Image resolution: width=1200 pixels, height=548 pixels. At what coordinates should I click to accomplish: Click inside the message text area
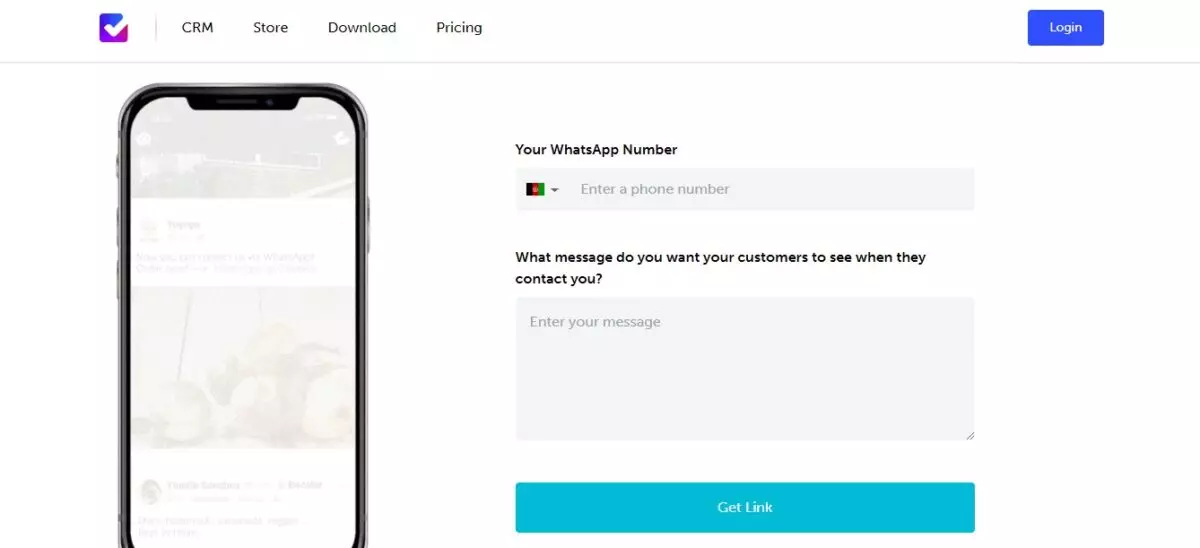pyautogui.click(x=745, y=368)
